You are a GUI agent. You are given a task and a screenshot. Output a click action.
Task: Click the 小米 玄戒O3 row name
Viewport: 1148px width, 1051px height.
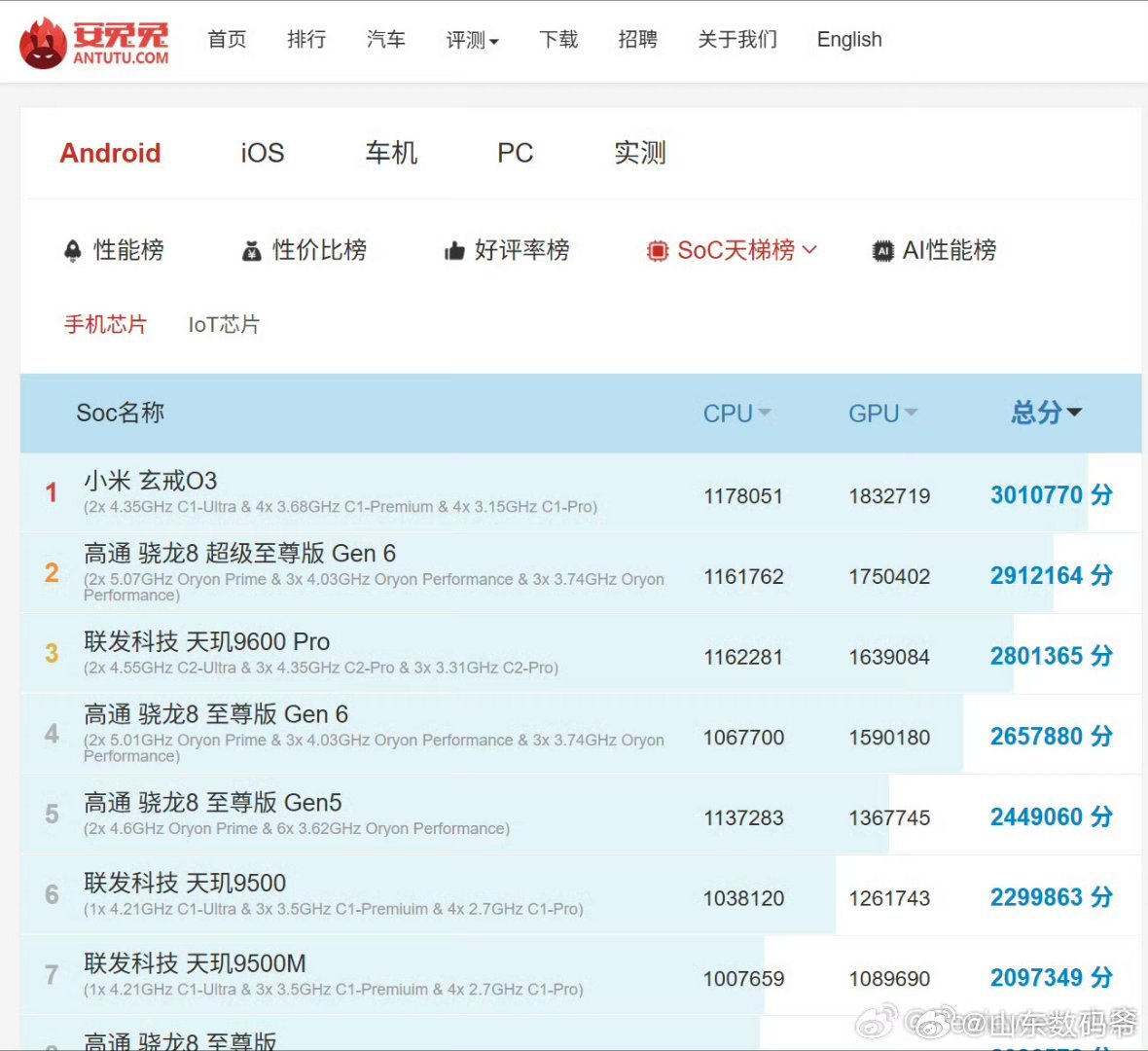150,481
